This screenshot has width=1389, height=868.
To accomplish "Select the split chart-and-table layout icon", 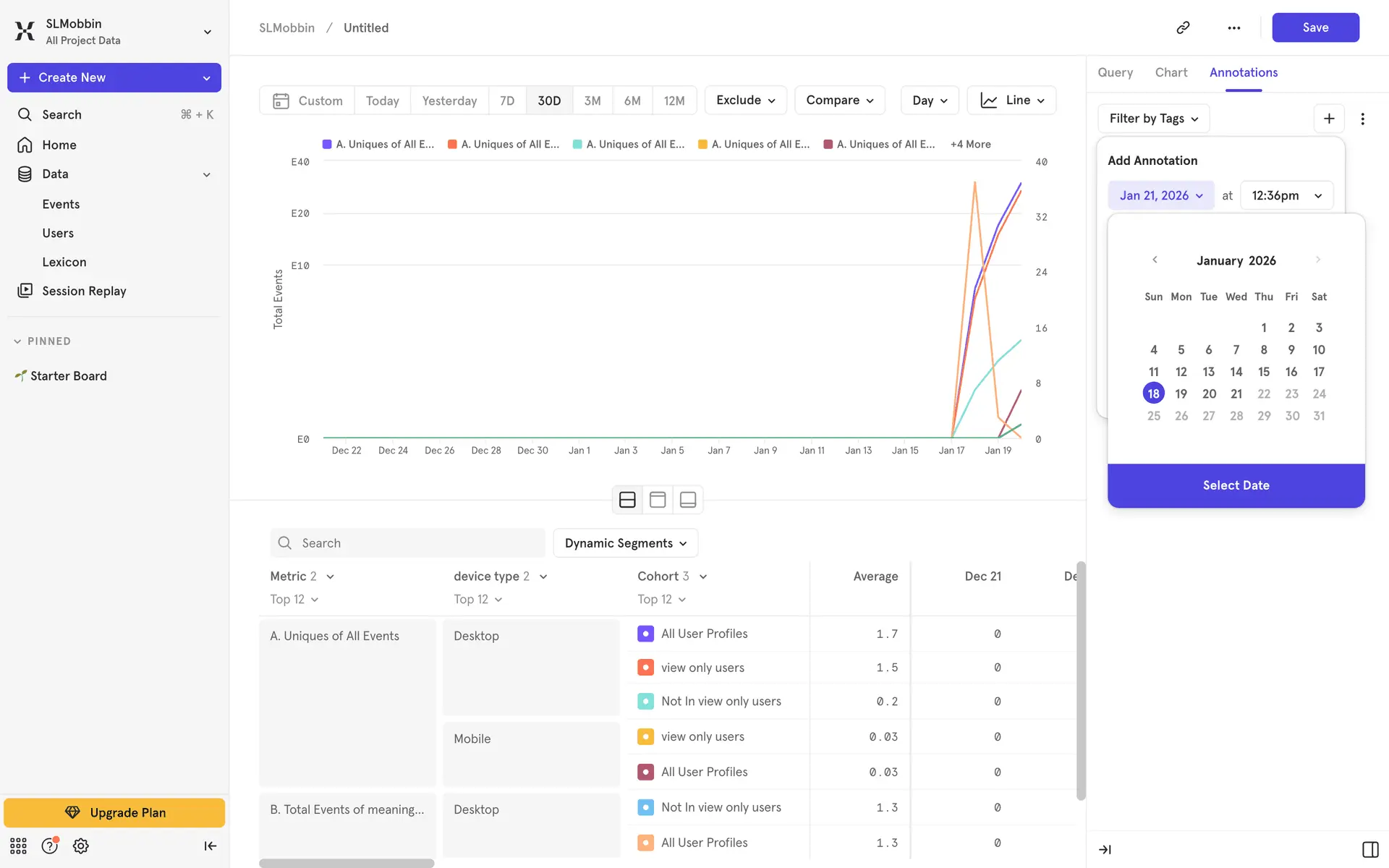I will [627, 500].
